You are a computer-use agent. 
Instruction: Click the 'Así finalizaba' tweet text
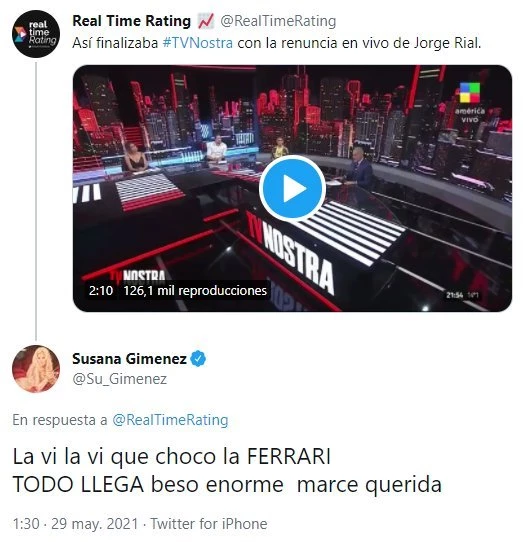[115, 43]
